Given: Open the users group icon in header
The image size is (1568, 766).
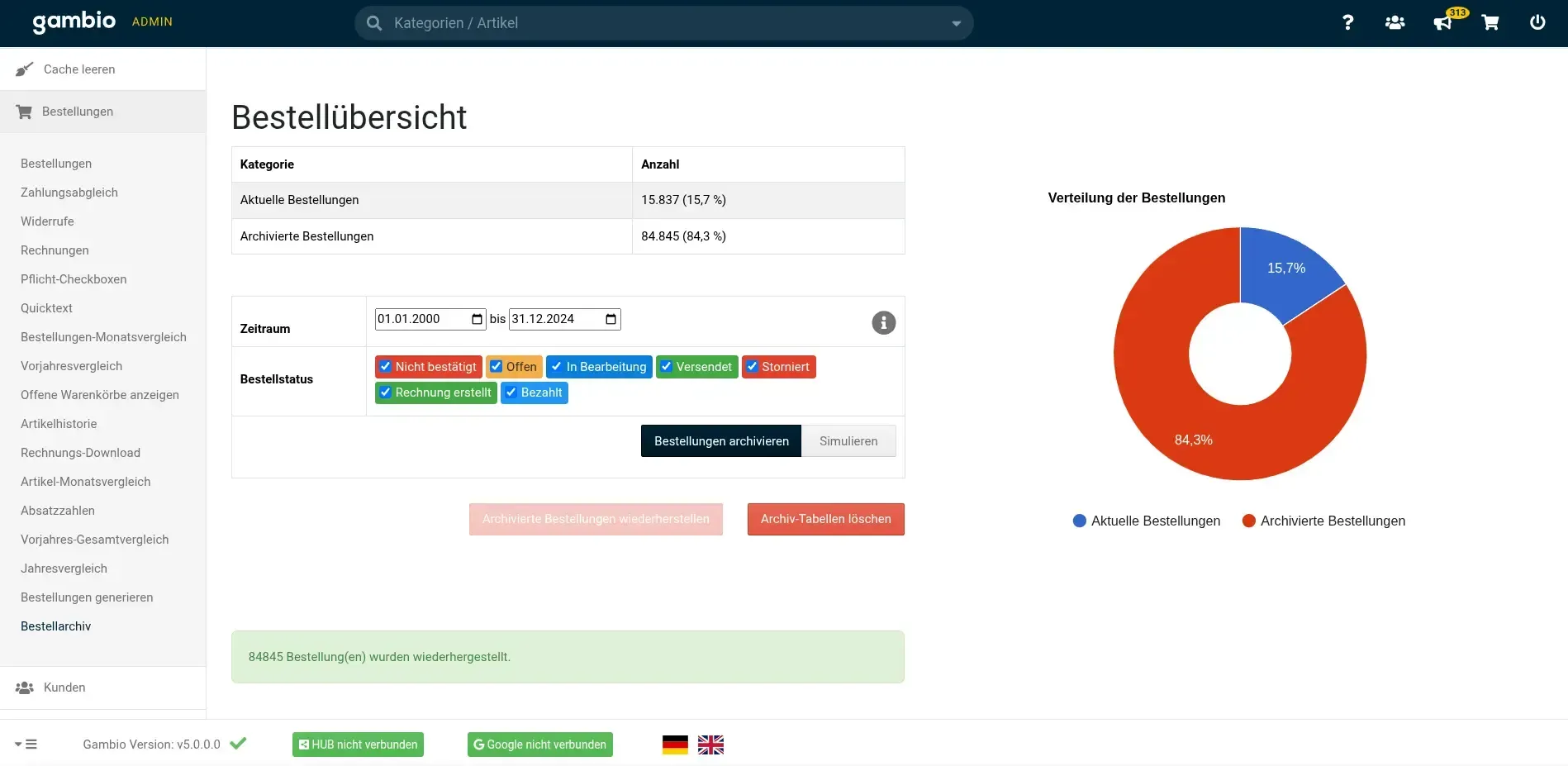Looking at the screenshot, I should (x=1395, y=22).
